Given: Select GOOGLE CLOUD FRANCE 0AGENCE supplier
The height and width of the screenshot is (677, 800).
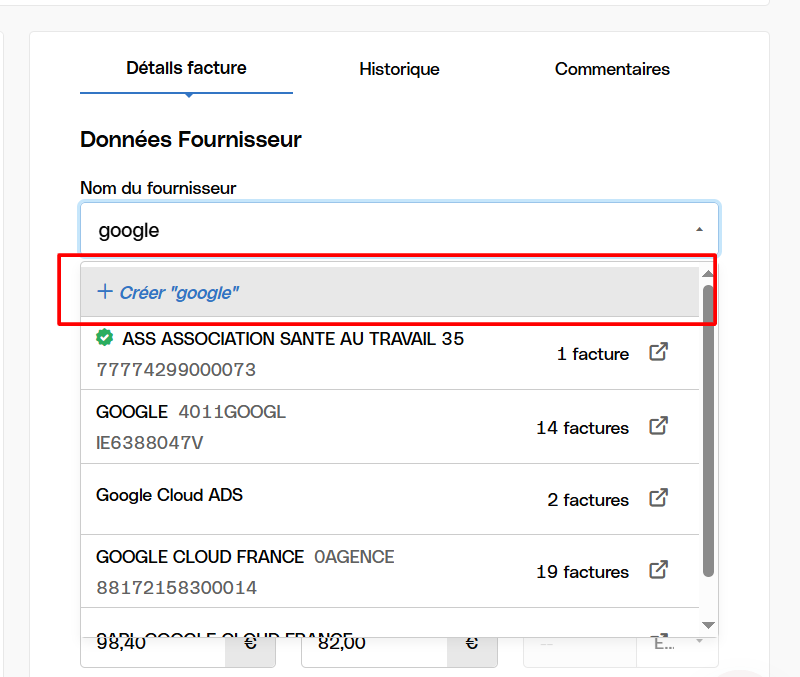Looking at the screenshot, I should pyautogui.click(x=390, y=571).
